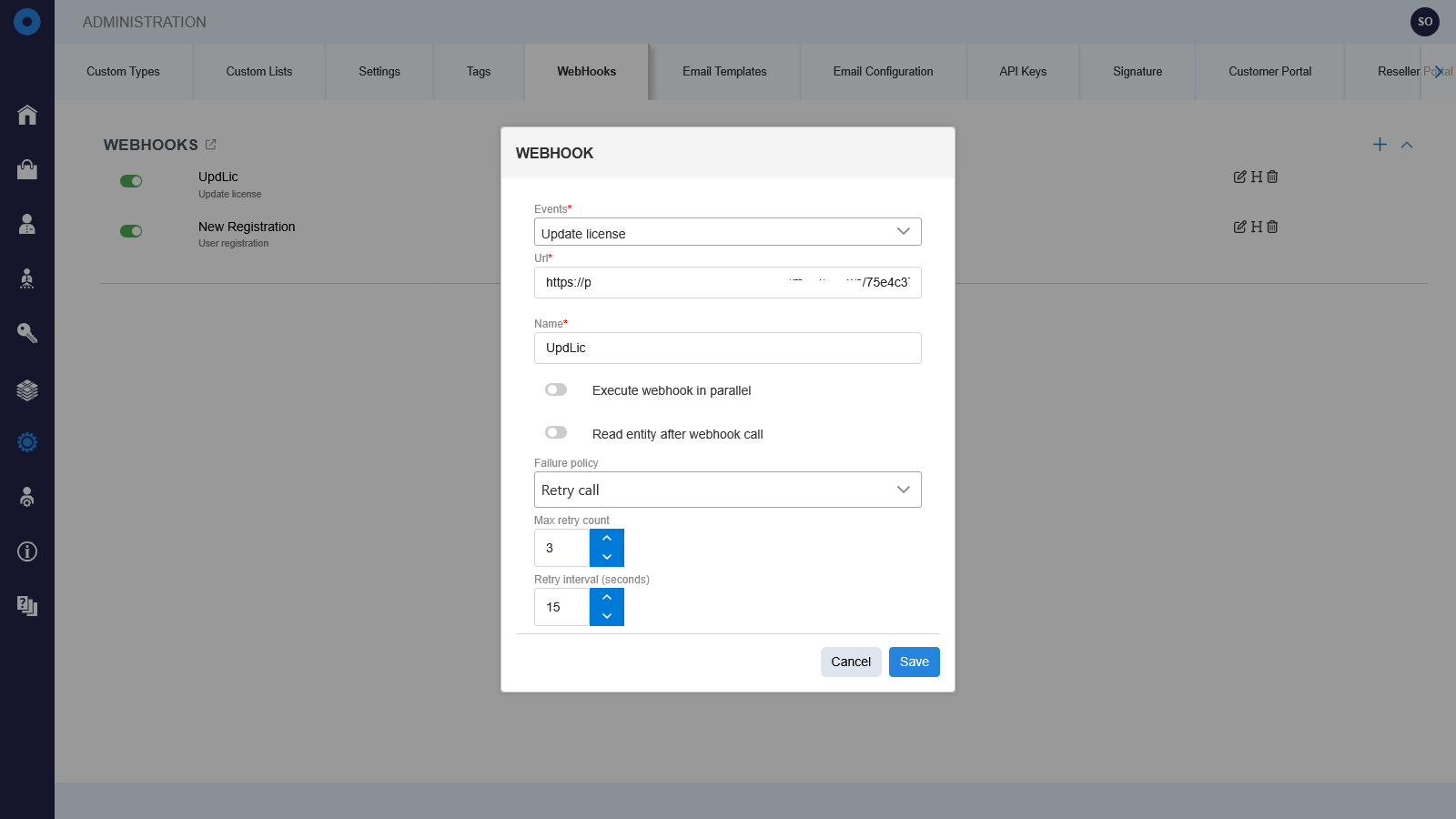Delete the UpdLic webhook
This screenshot has height=819, width=1456.
1272,177
